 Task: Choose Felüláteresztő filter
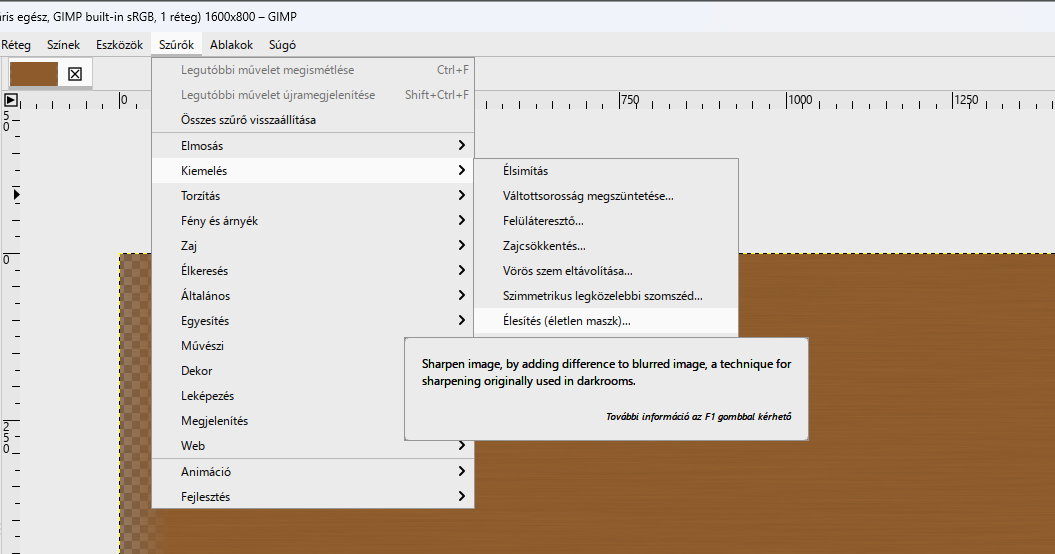(x=606, y=221)
